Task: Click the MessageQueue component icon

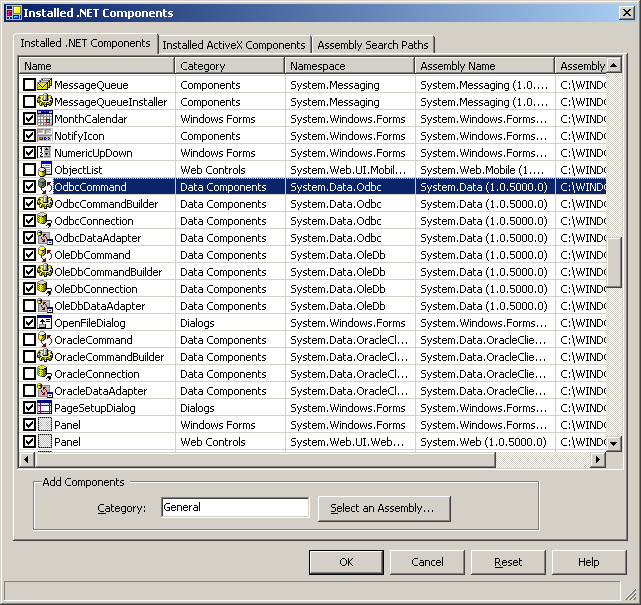Action: [x=45, y=85]
